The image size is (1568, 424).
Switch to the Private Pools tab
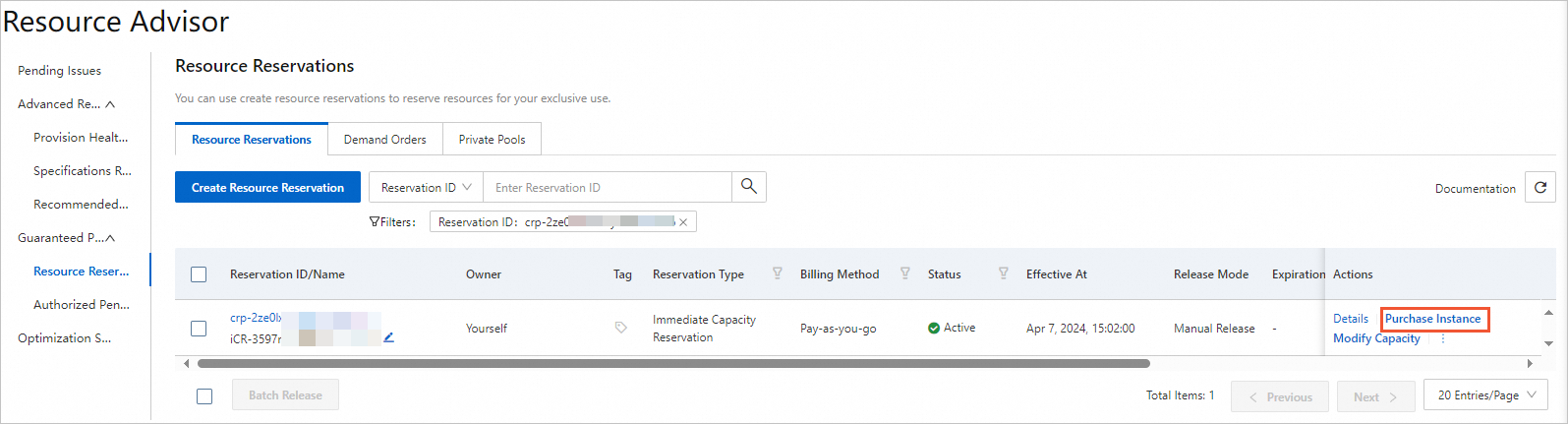(492, 140)
